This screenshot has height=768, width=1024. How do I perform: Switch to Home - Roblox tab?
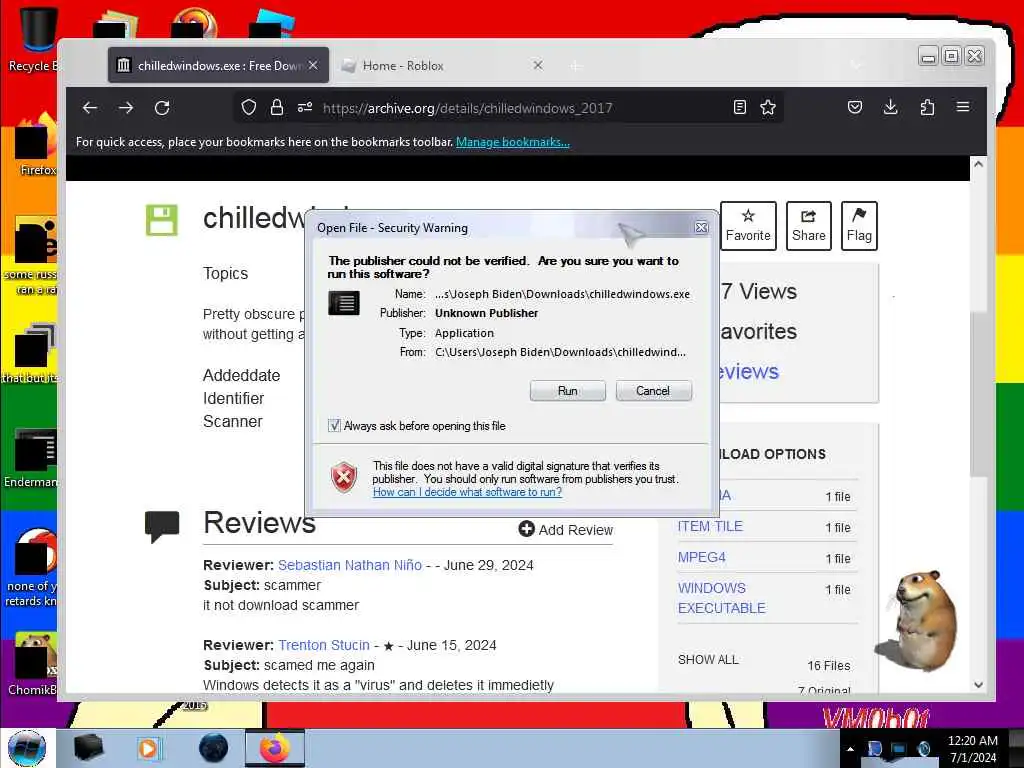click(x=443, y=65)
